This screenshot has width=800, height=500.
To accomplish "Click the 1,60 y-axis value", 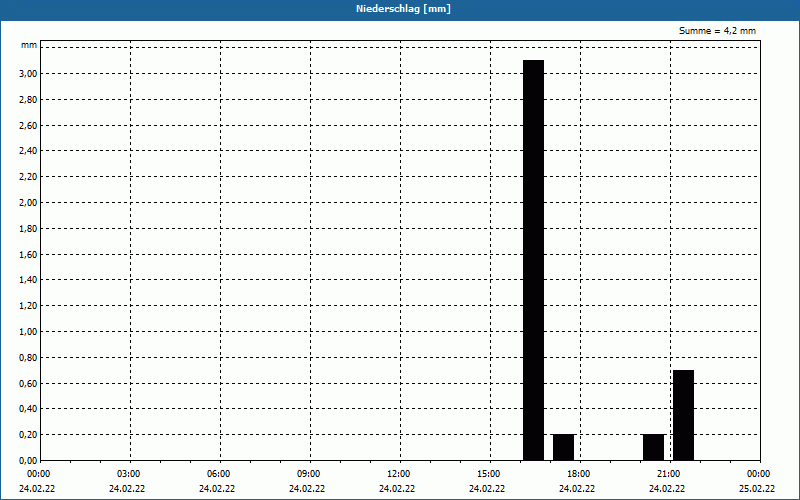I will click(28, 254).
